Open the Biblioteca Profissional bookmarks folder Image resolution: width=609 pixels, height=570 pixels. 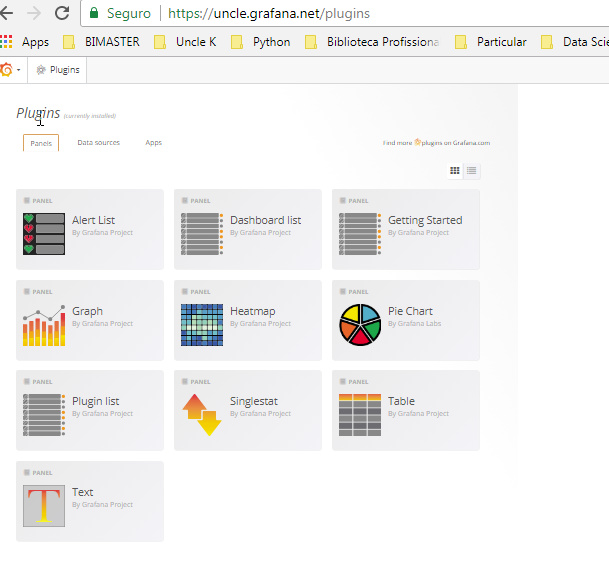tap(372, 42)
